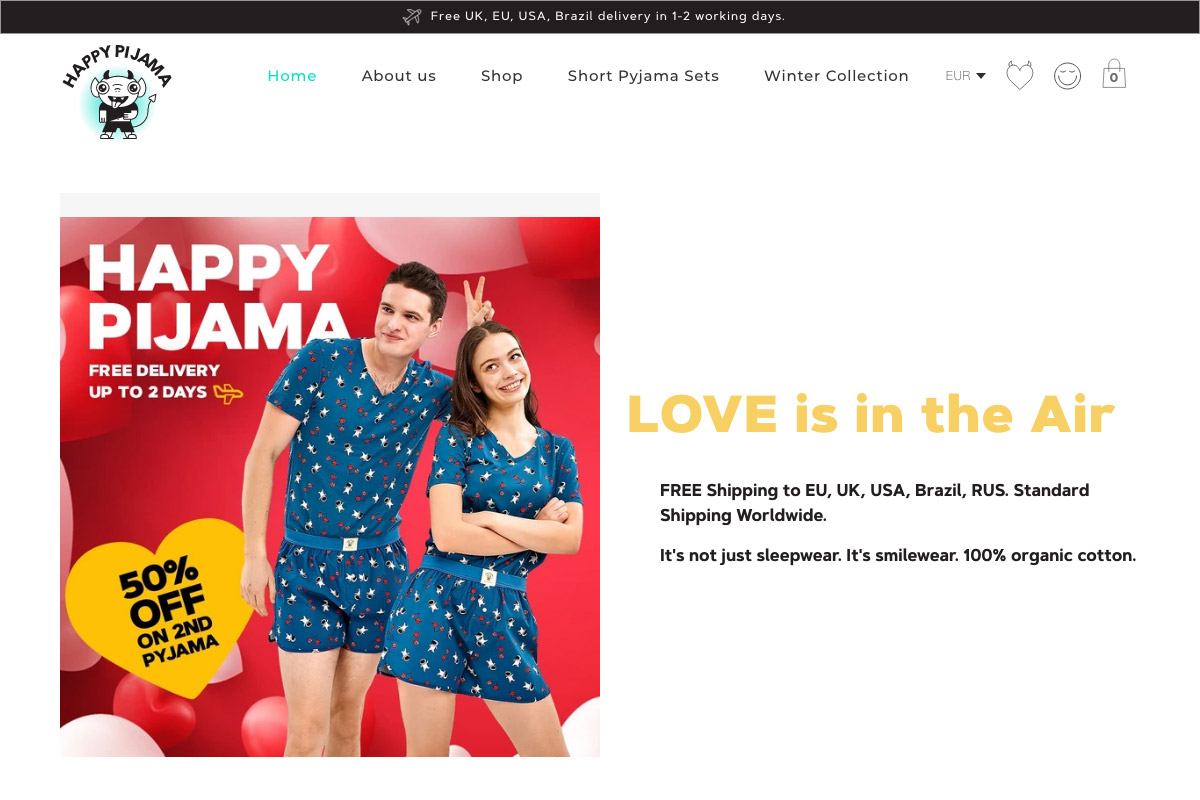Open the Winter Collection menu item
This screenshot has width=1200, height=800.
836,76
